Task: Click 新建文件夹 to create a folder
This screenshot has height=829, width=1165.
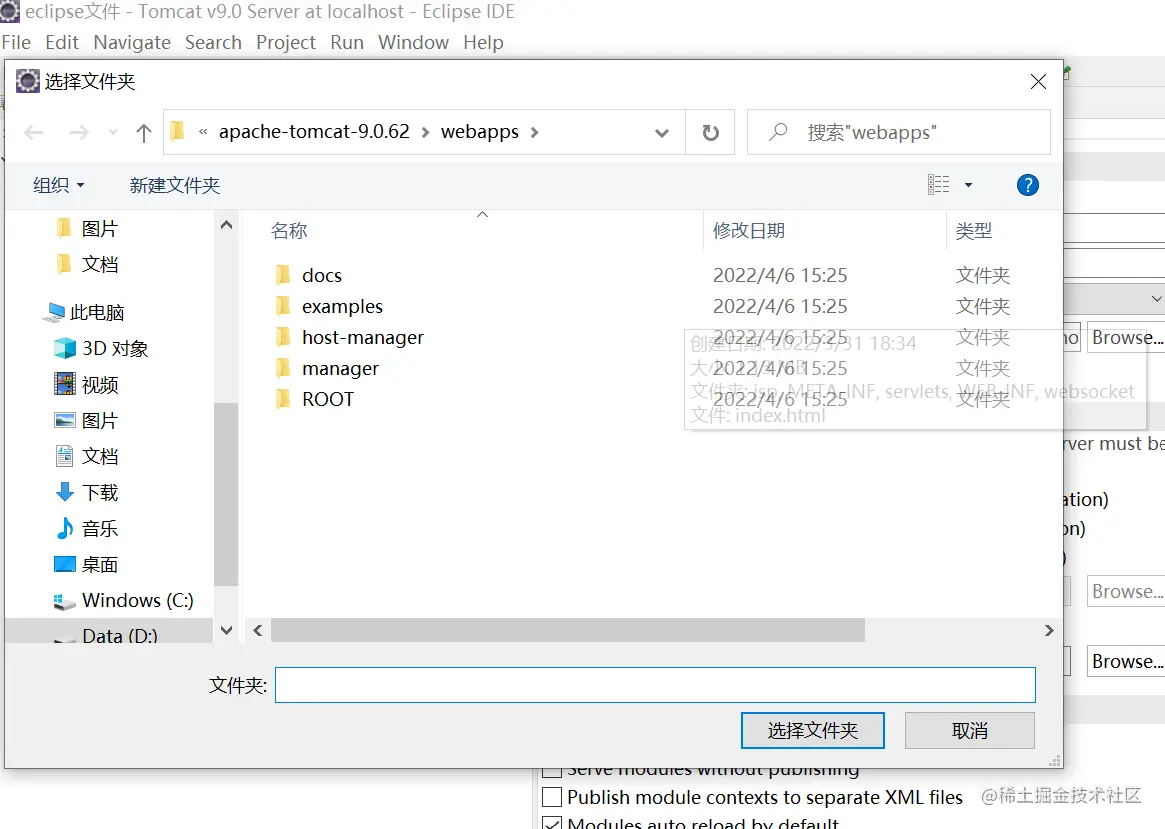Action: click(175, 185)
